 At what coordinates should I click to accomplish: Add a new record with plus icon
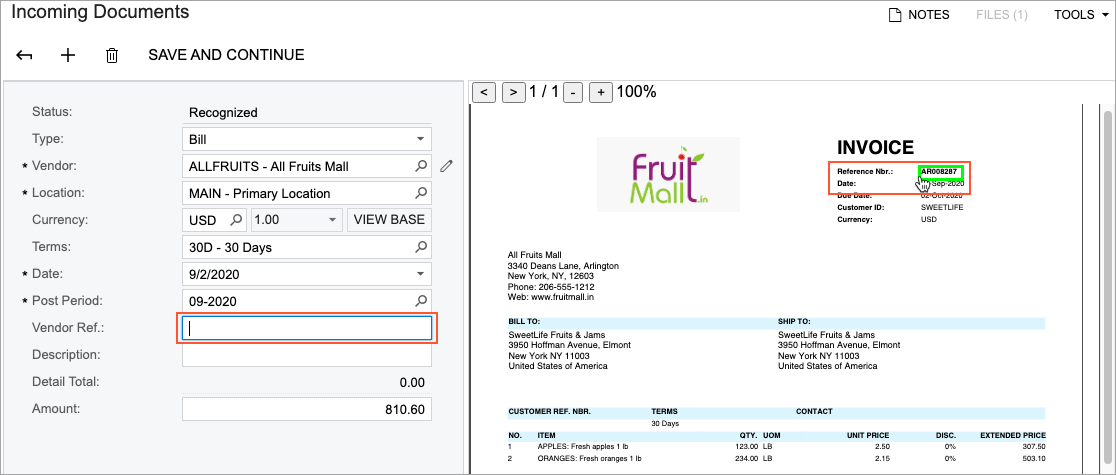pos(68,55)
